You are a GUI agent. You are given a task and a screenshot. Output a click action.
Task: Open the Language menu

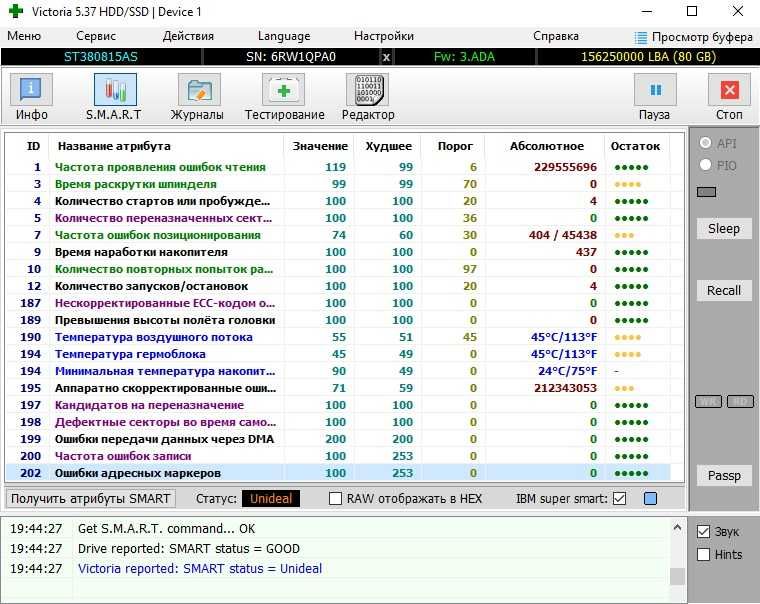pos(283,36)
